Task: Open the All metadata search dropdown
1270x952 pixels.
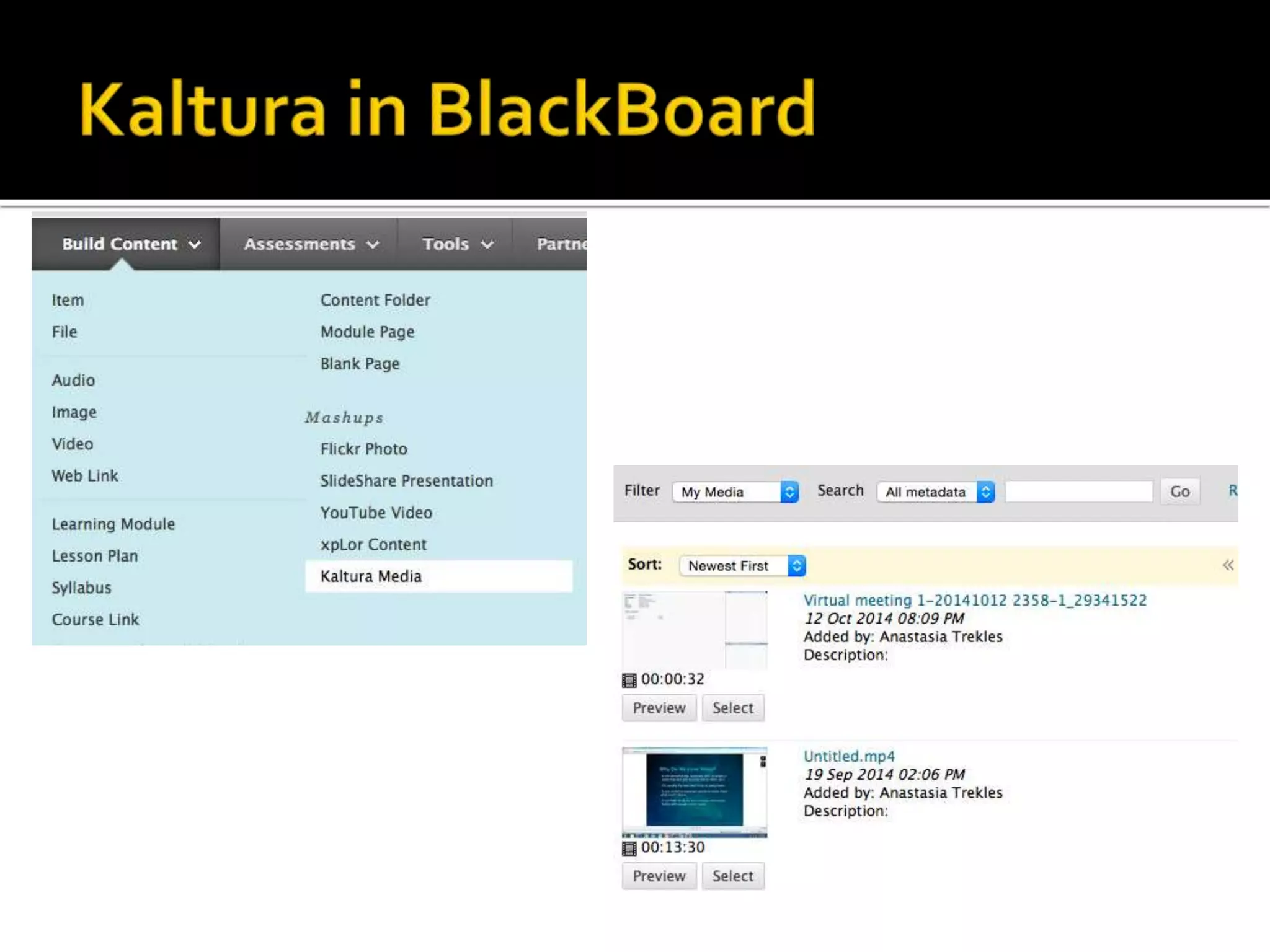Action: tap(936, 492)
